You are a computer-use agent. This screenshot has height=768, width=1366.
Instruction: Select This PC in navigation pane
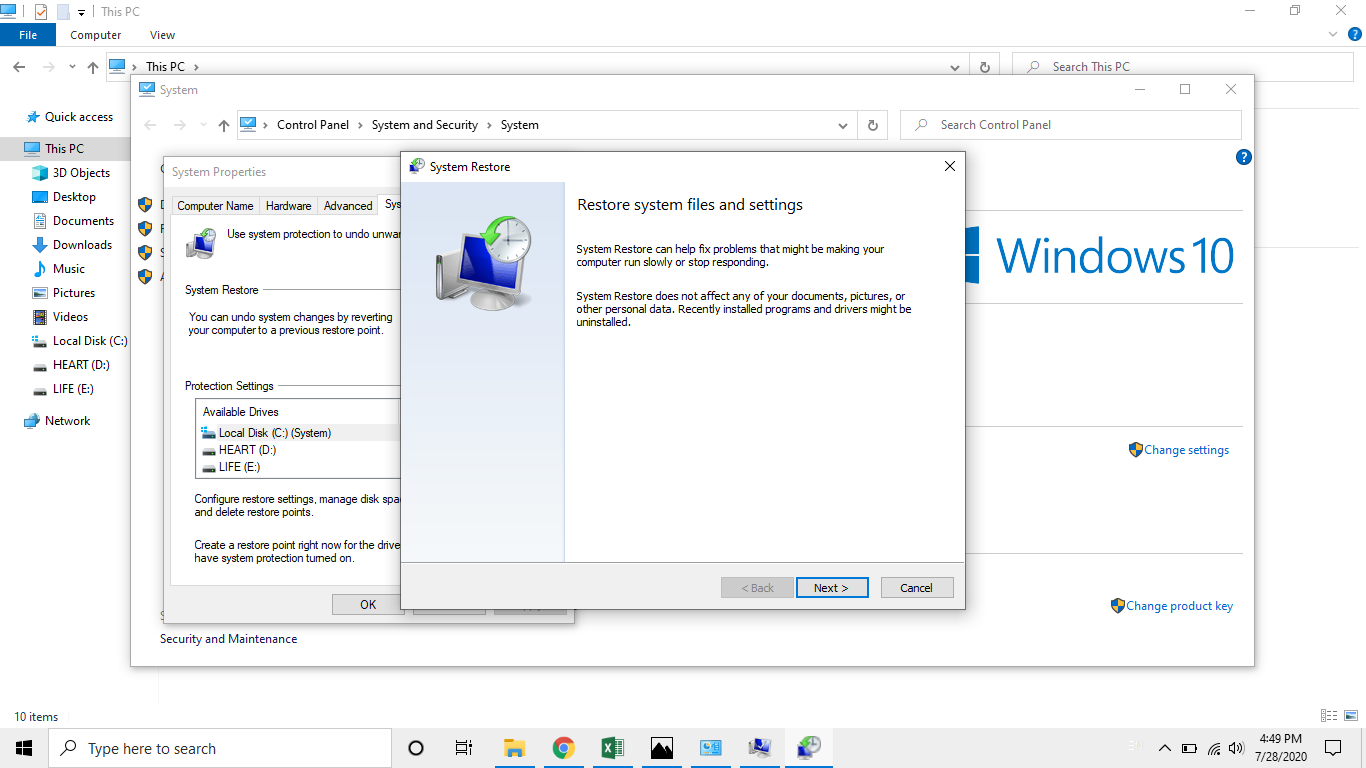tap(64, 149)
